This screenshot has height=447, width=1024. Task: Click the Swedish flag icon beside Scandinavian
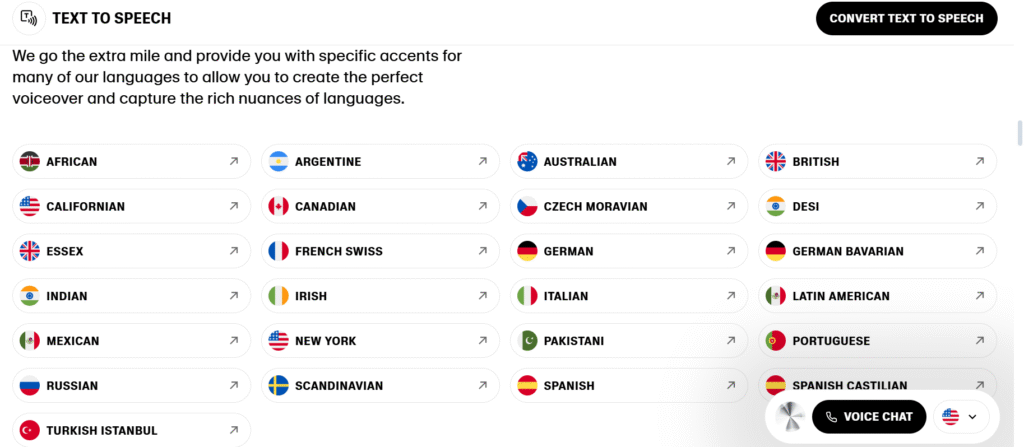click(278, 386)
